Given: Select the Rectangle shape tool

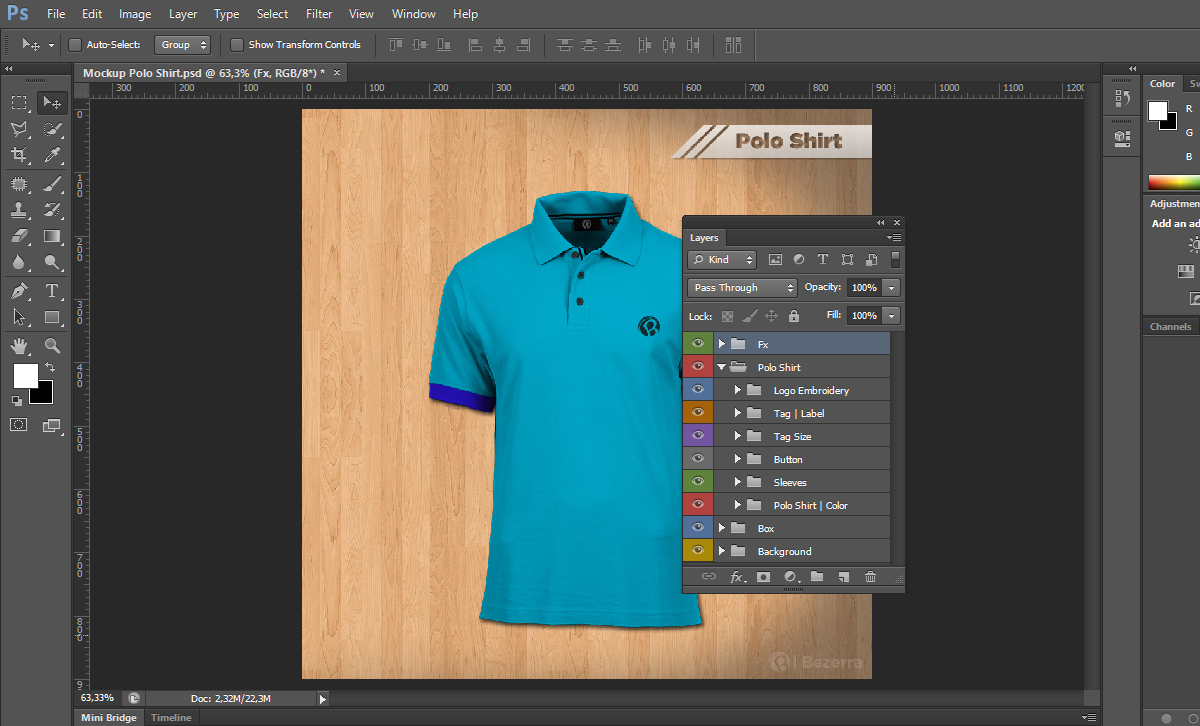Looking at the screenshot, I should tap(52, 318).
